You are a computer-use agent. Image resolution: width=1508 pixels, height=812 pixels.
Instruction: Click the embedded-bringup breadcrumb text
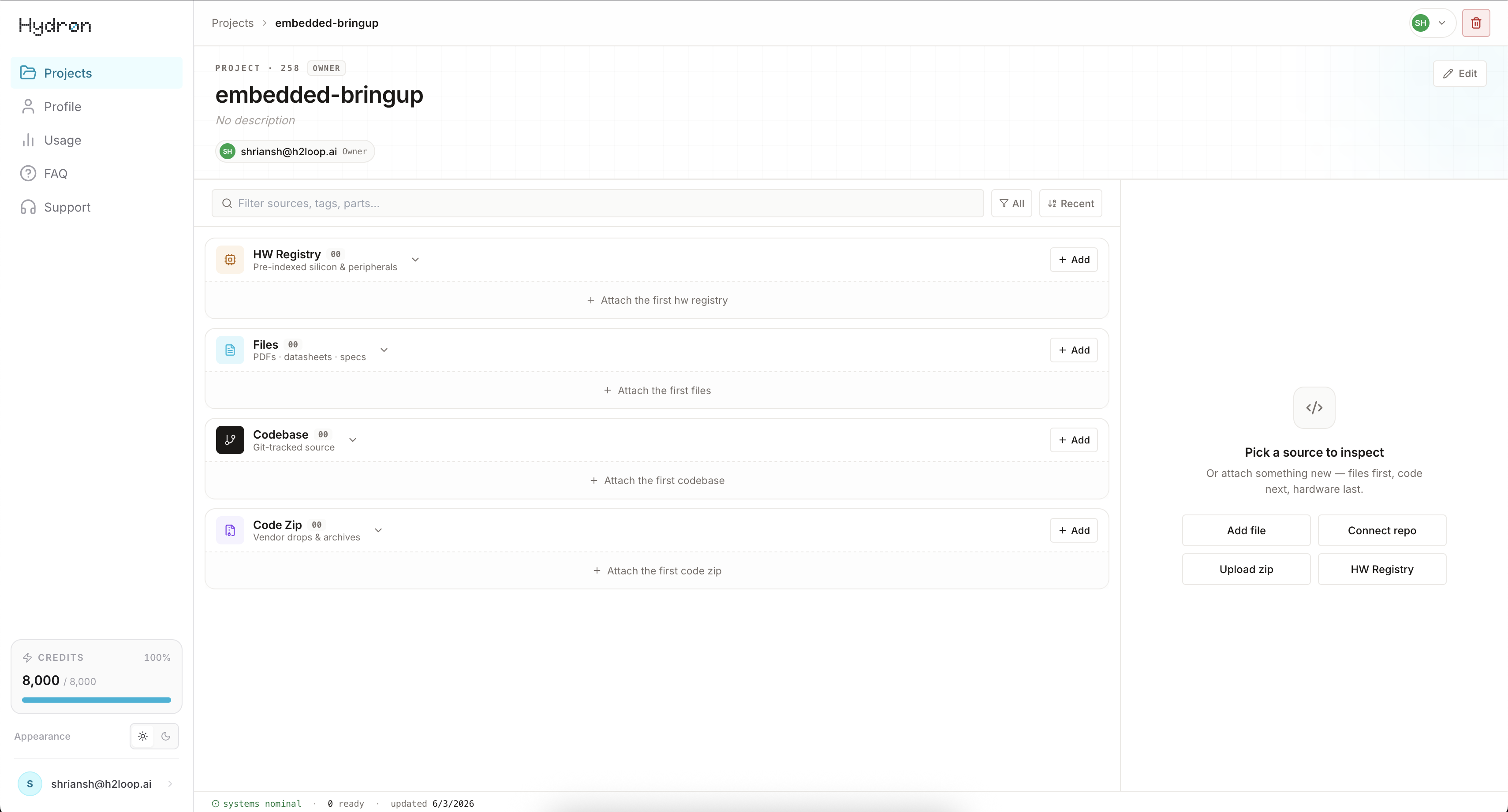[327, 23]
